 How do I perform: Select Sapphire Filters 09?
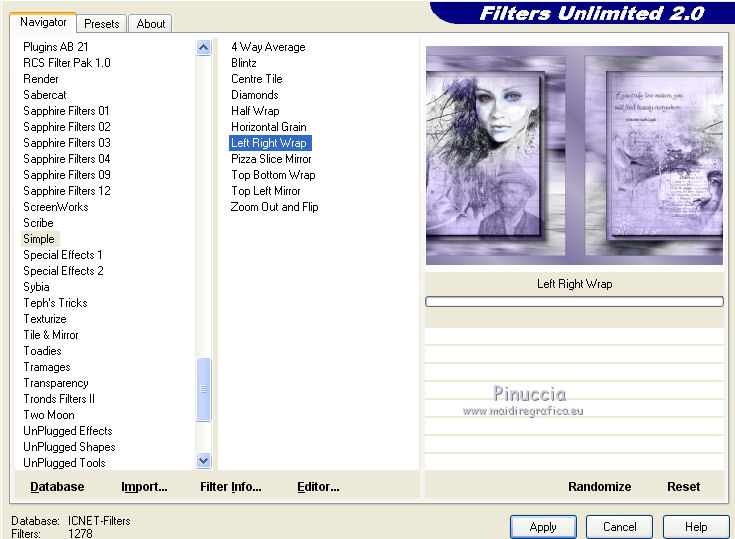click(67, 174)
